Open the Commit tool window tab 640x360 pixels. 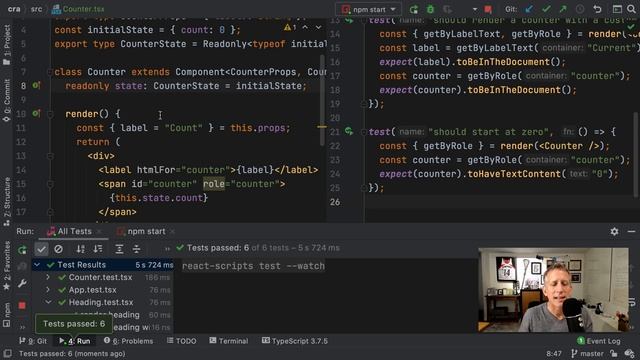pos(7,101)
